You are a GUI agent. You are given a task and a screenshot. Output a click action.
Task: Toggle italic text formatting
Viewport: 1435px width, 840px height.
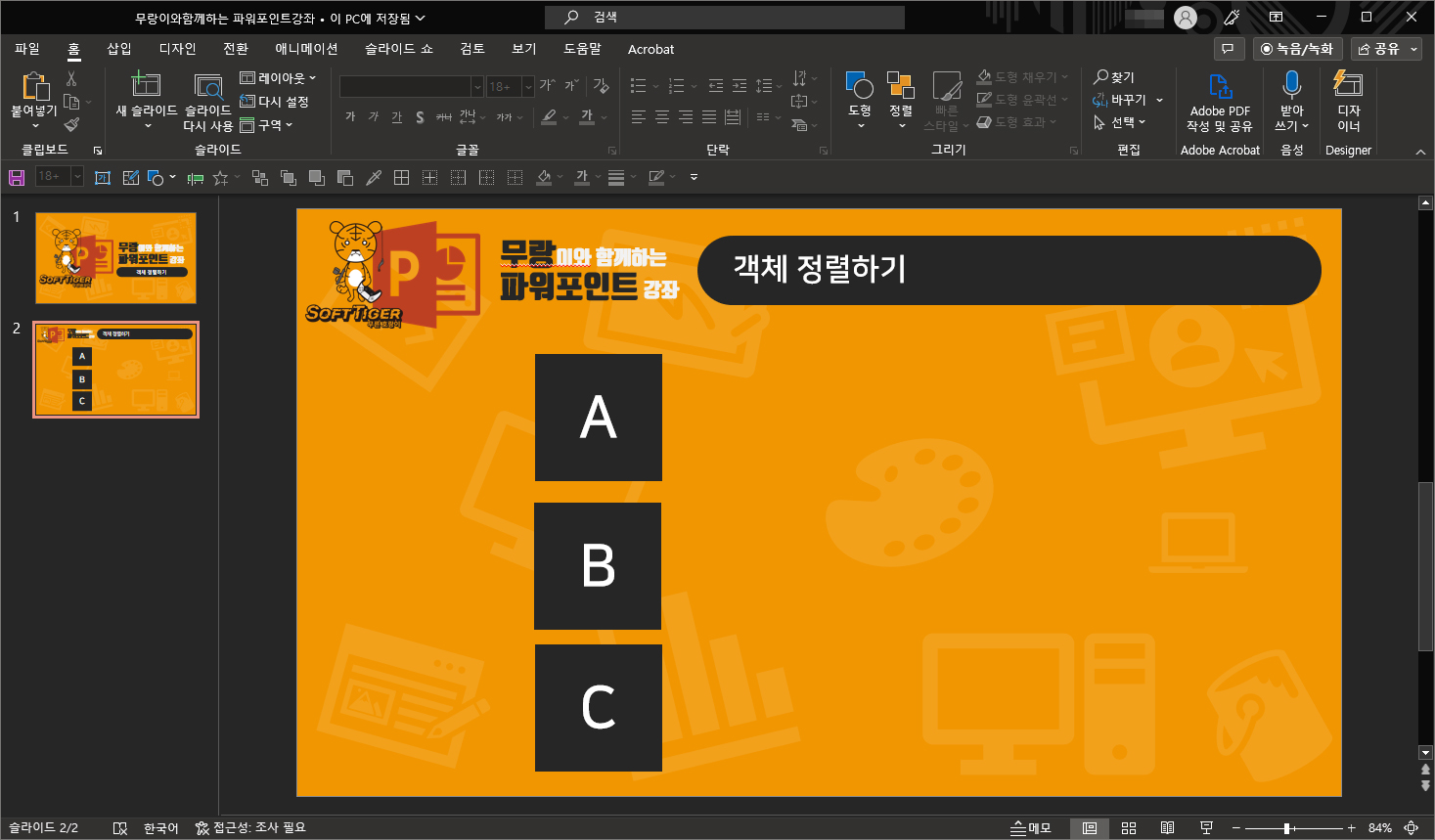(x=373, y=117)
